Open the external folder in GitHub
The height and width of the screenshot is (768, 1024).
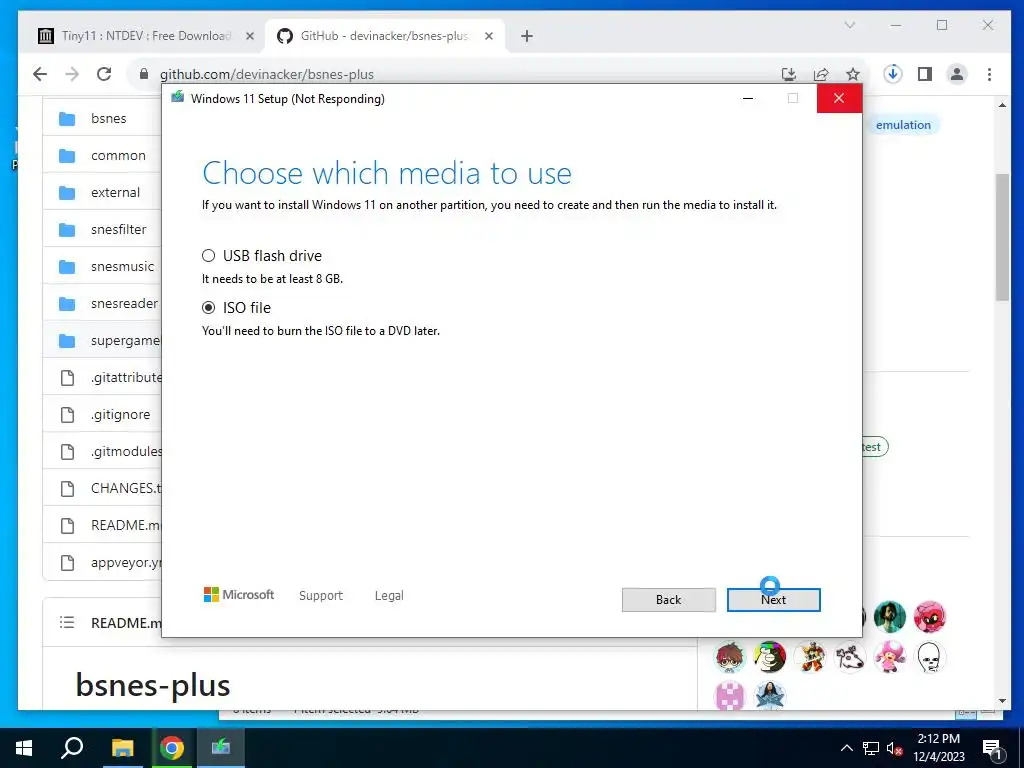point(116,193)
